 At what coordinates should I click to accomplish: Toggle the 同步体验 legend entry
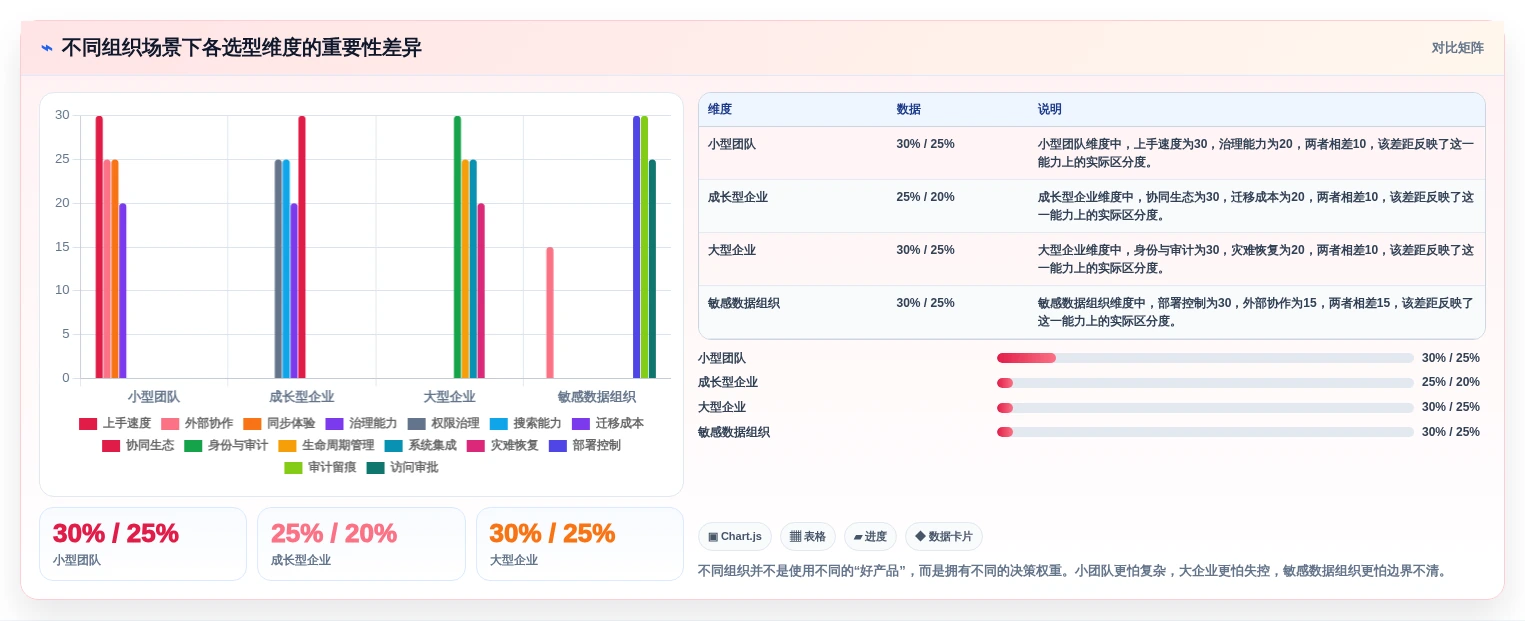click(279, 423)
